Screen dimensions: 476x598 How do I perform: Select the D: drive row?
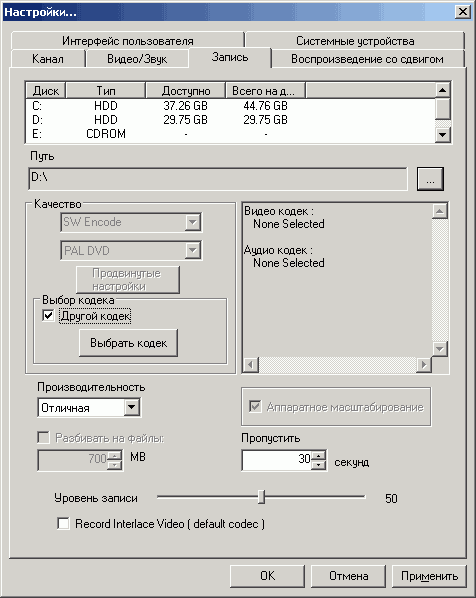230,120
